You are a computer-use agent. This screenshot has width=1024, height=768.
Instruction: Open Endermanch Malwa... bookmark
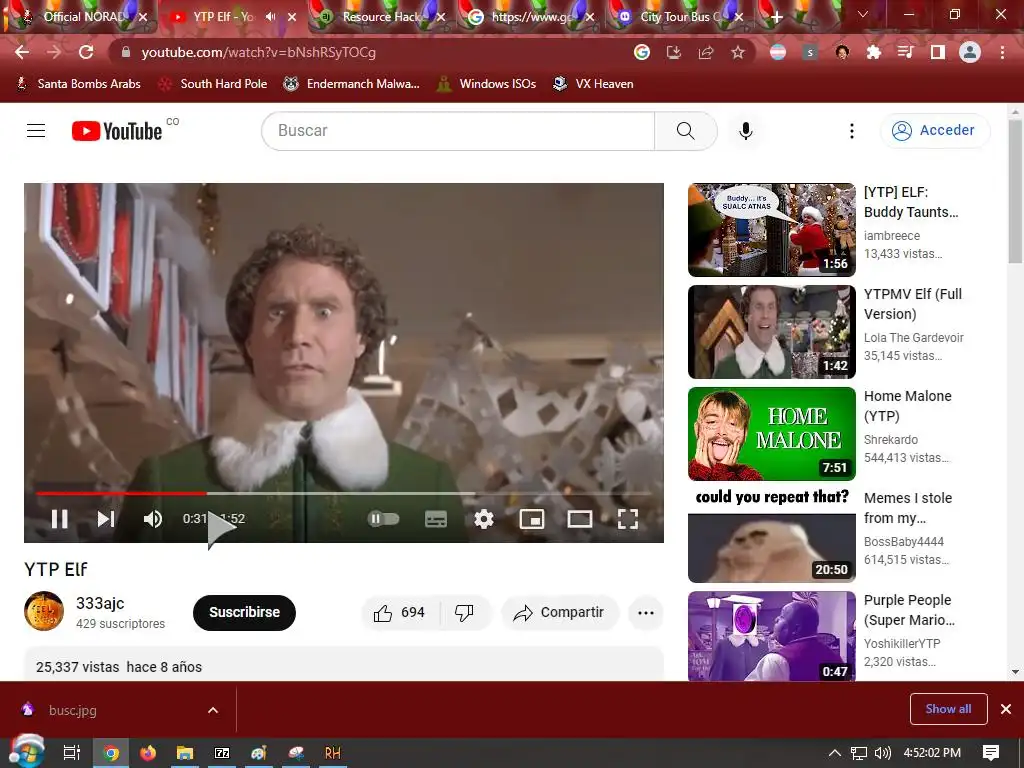tap(352, 84)
